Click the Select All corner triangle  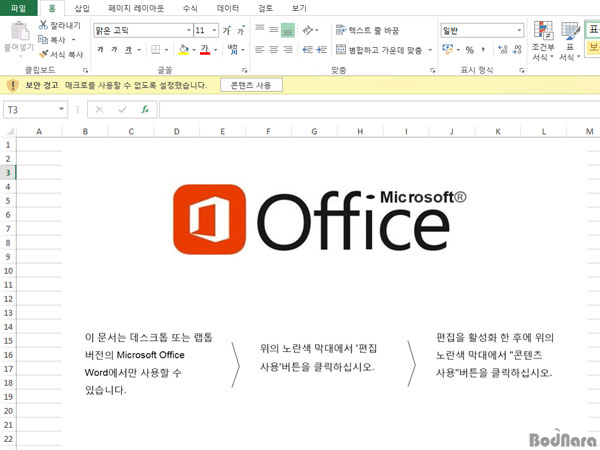pos(10,132)
